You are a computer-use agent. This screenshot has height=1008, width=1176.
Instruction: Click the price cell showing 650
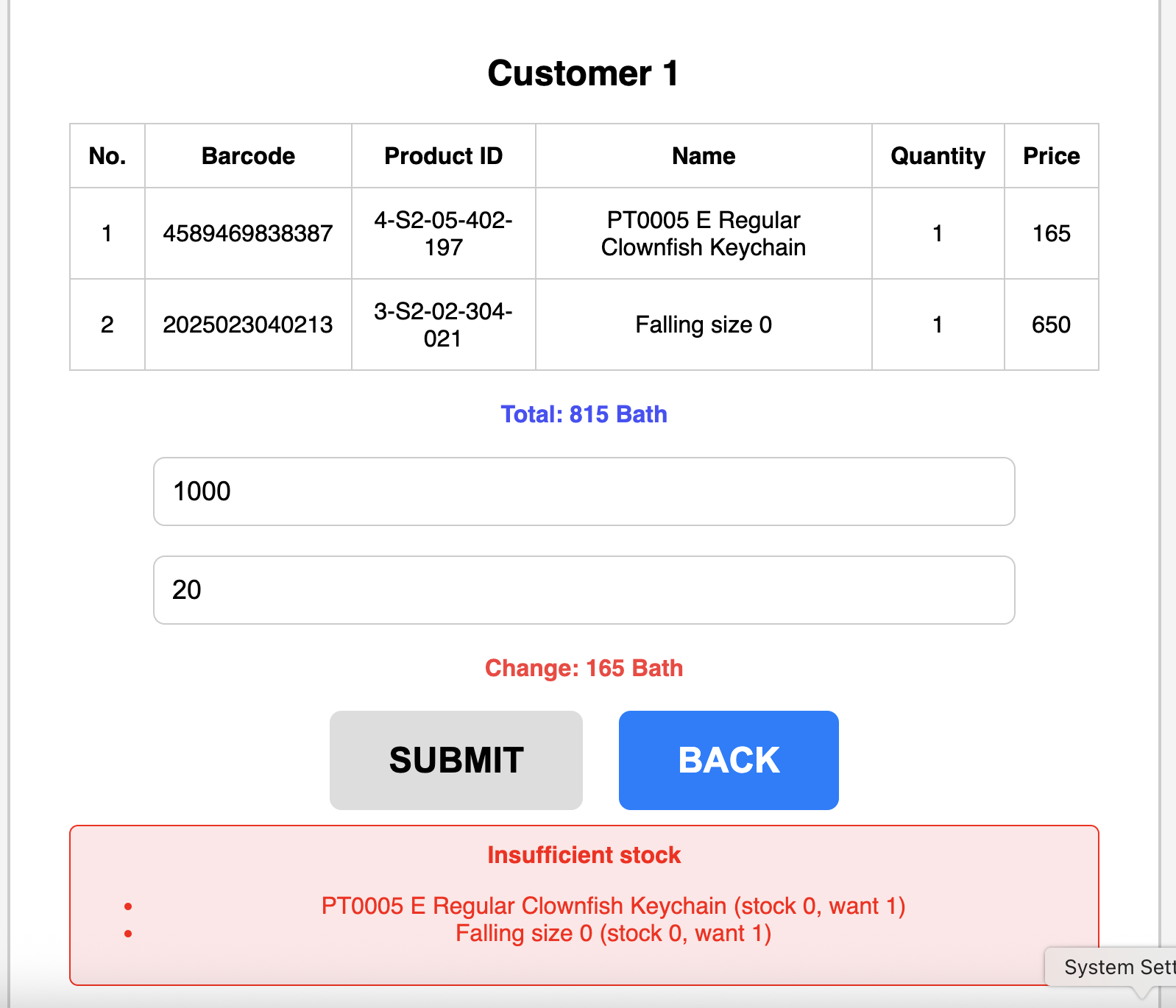1051,325
